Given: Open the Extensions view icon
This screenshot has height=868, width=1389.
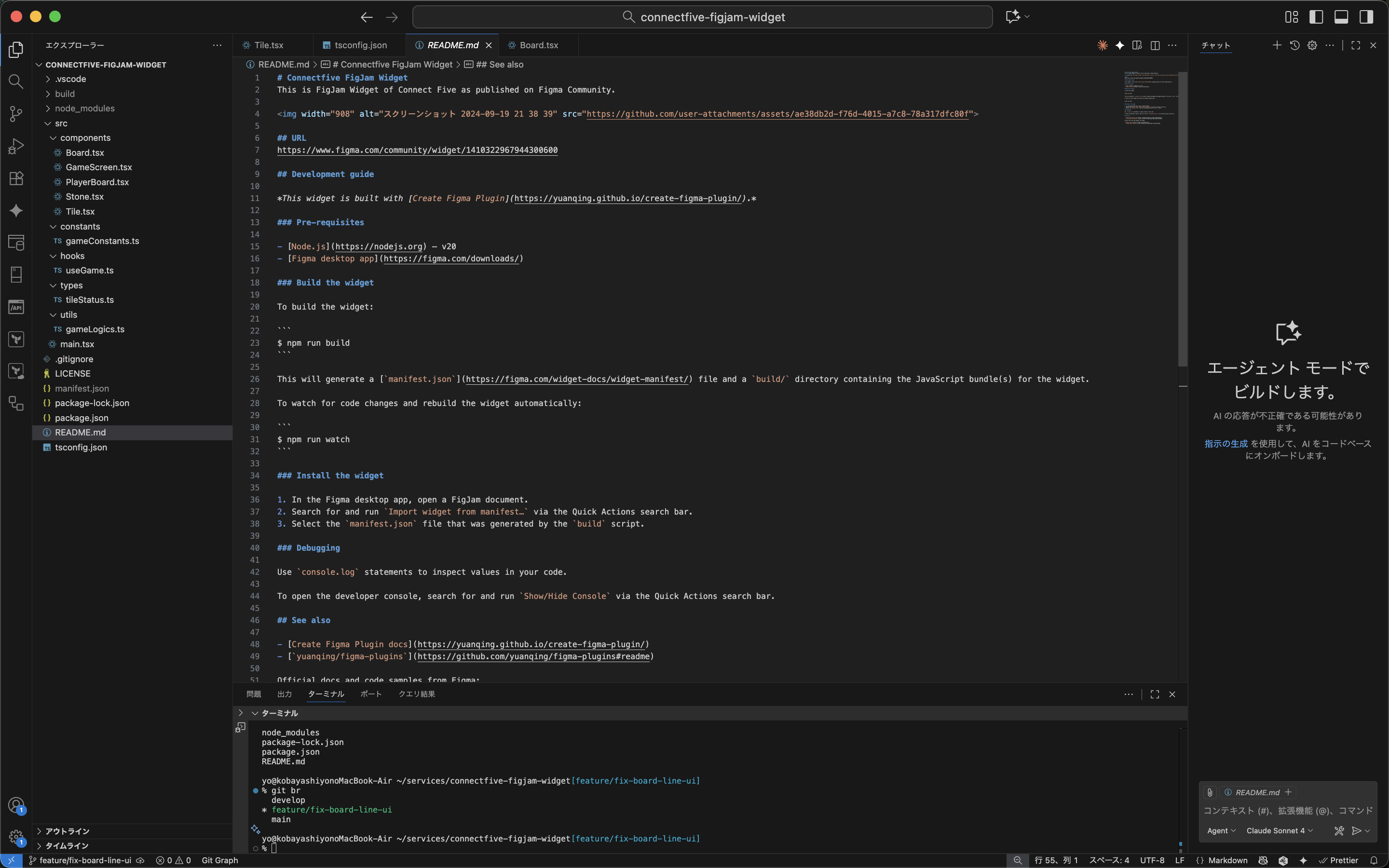Looking at the screenshot, I should point(16,178).
